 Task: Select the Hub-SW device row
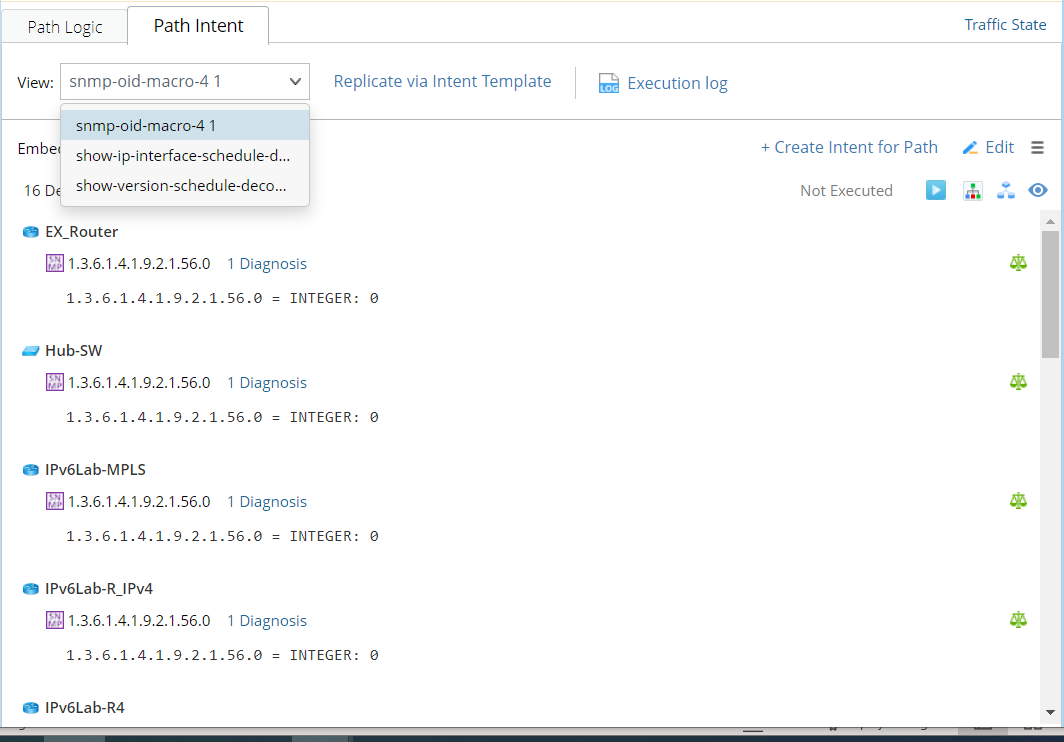[x=73, y=350]
